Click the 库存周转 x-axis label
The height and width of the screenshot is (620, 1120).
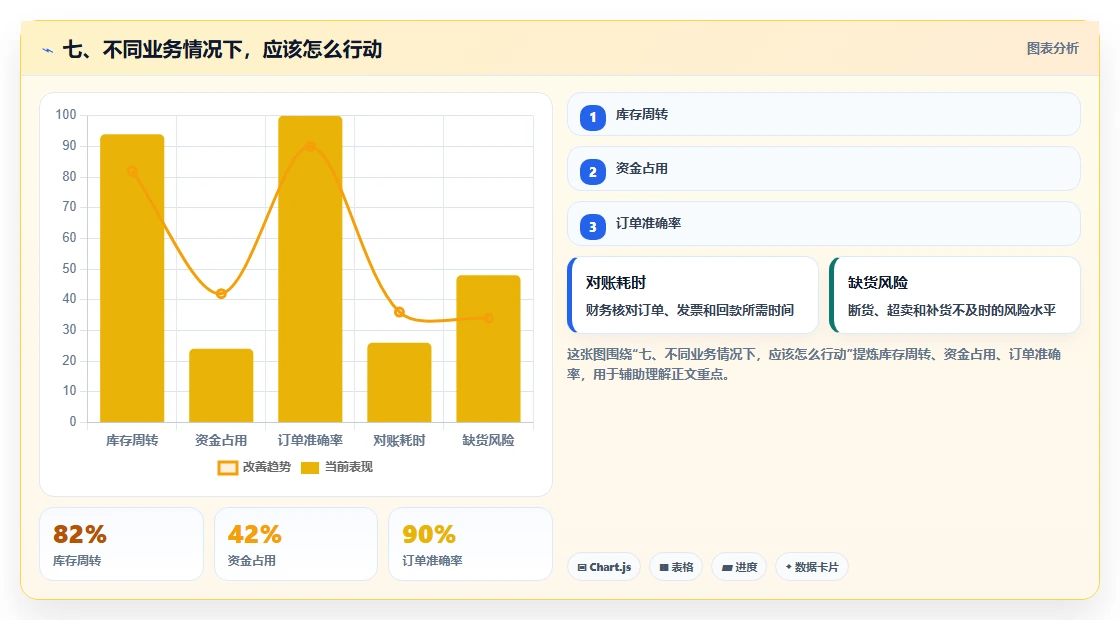[132, 441]
